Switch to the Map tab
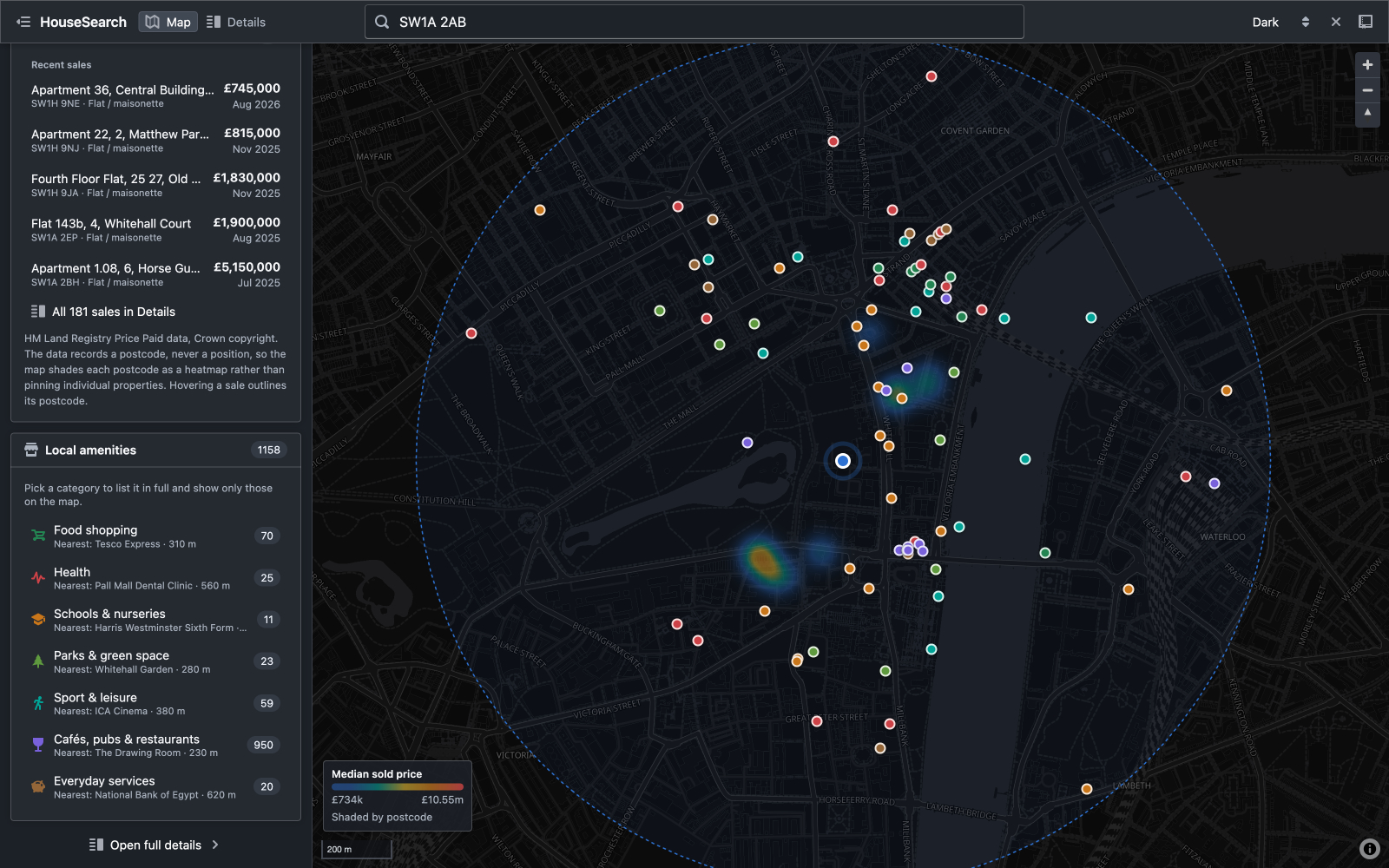The width and height of the screenshot is (1389, 868). click(x=168, y=22)
